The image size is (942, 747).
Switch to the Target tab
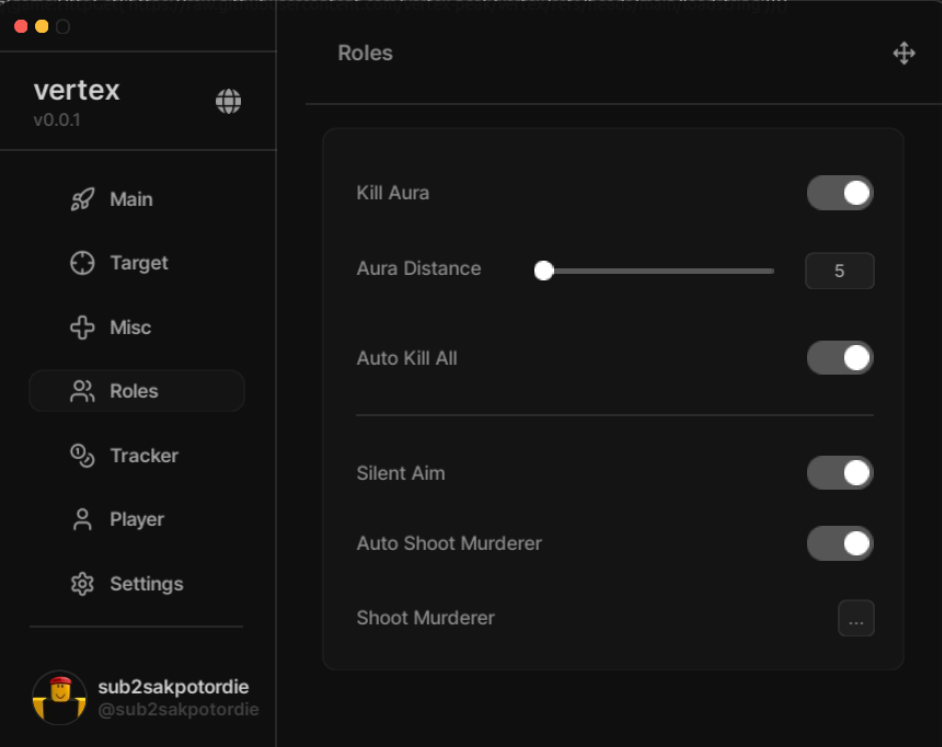click(x=139, y=263)
